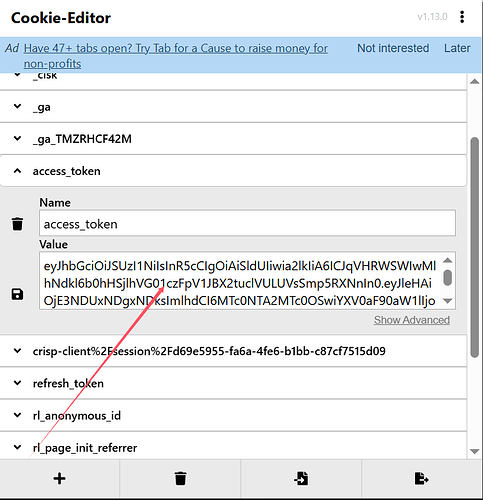Click the Export cookies icon

coord(422,479)
